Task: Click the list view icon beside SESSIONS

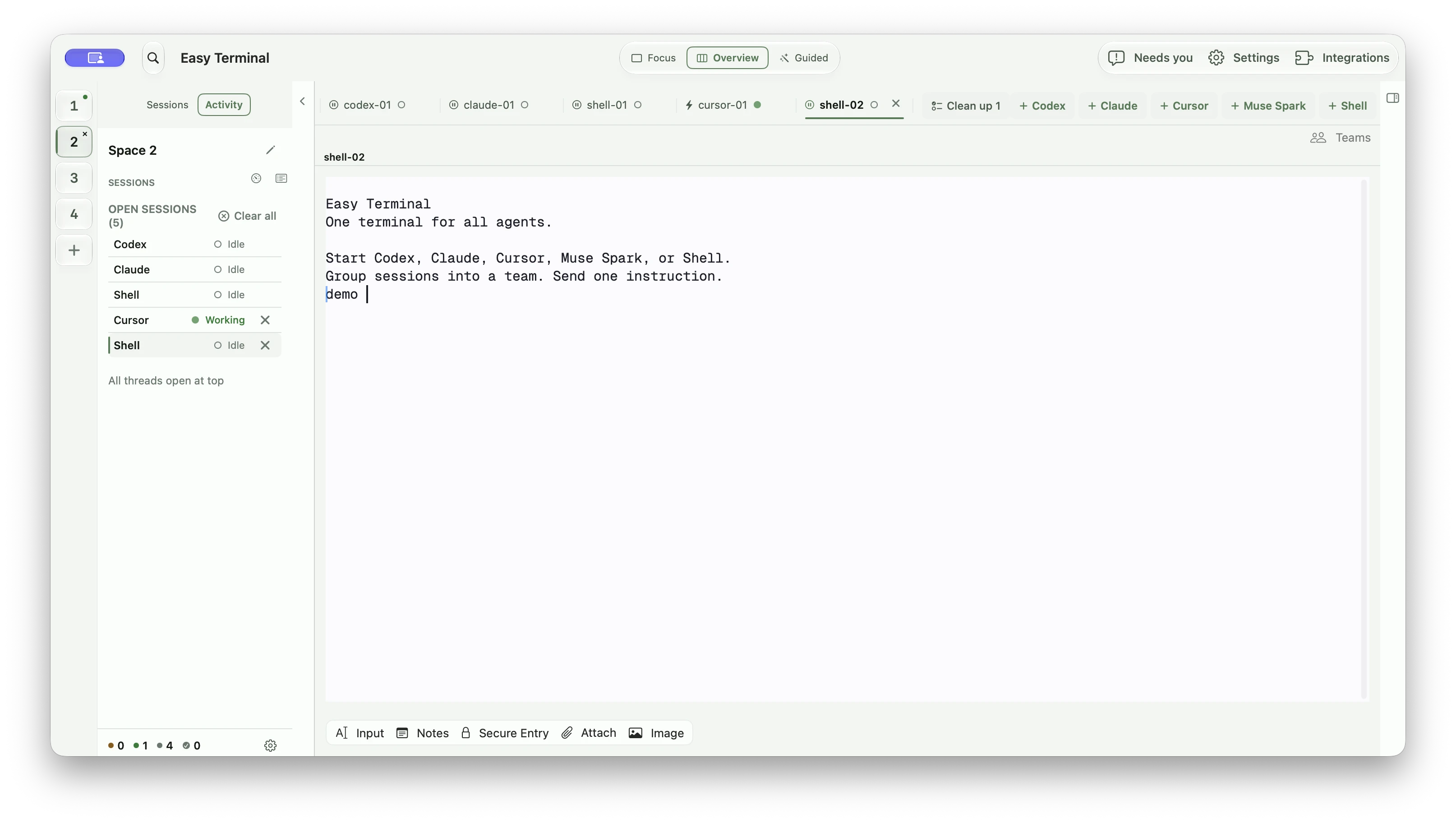Action: (x=281, y=178)
